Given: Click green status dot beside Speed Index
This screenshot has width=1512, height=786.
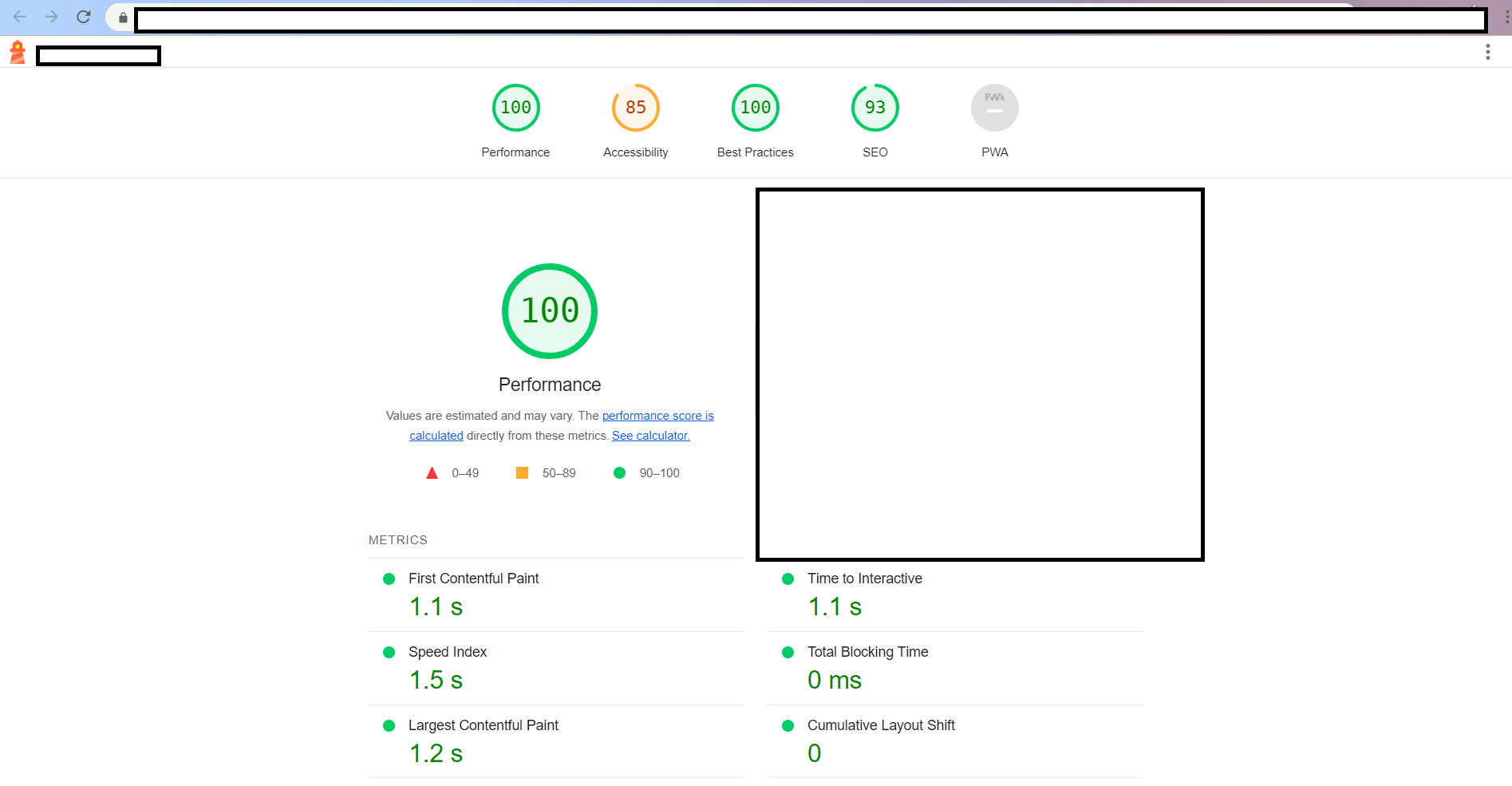Looking at the screenshot, I should (x=389, y=653).
